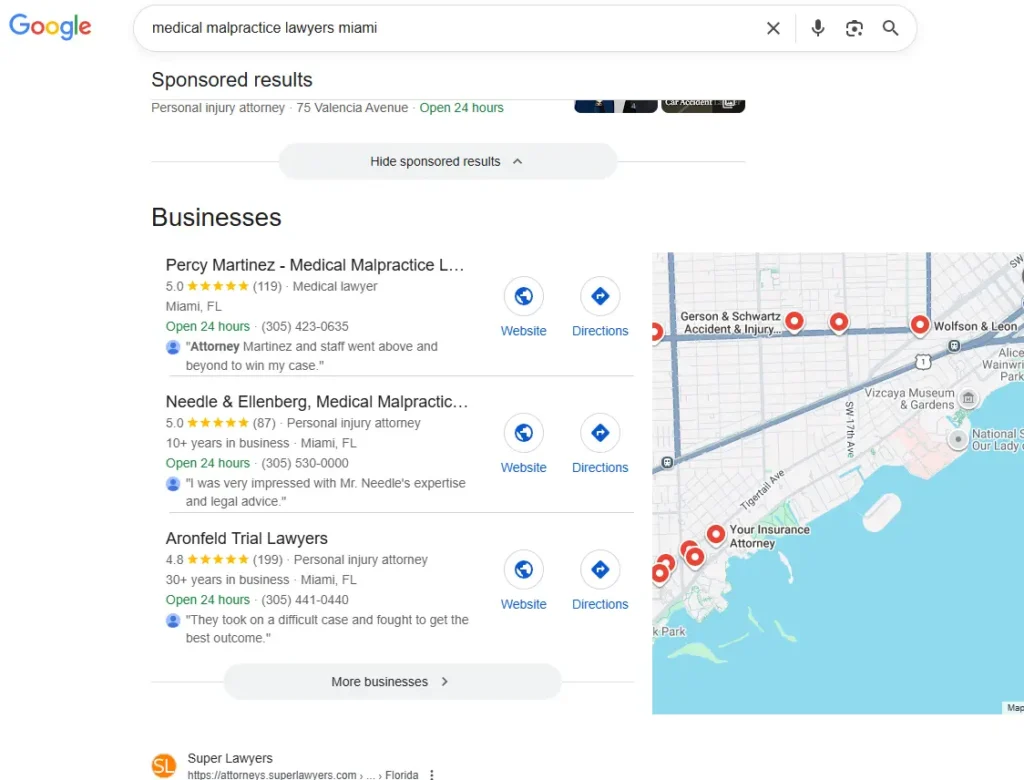This screenshot has height=780, width=1024.
Task: Click the Google logo
Action: 50,27
